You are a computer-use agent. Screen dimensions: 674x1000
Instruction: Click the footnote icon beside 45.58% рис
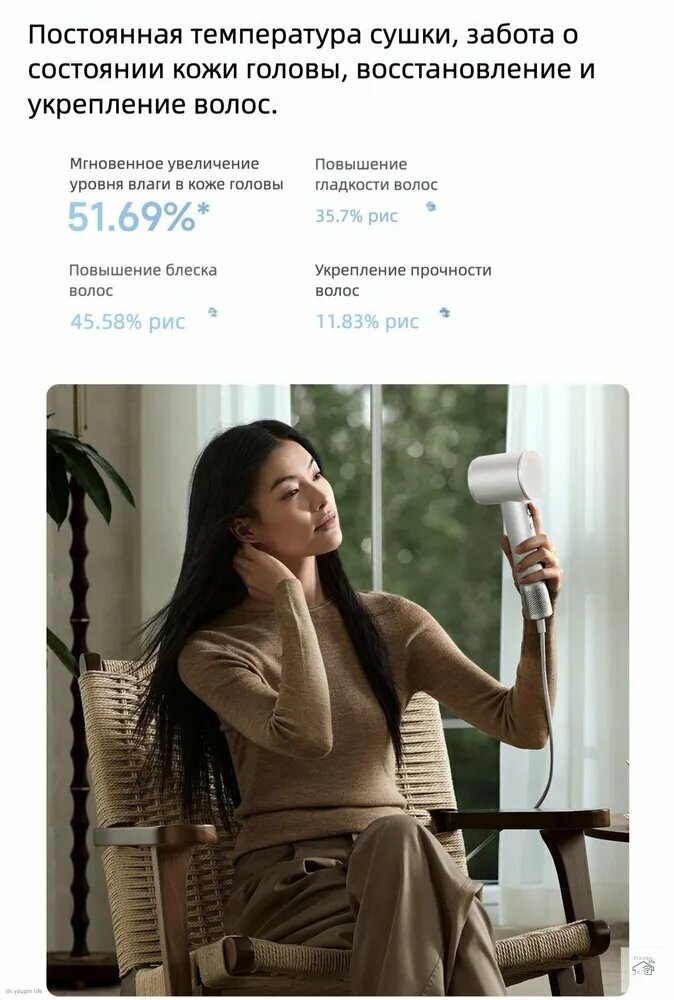(x=213, y=312)
